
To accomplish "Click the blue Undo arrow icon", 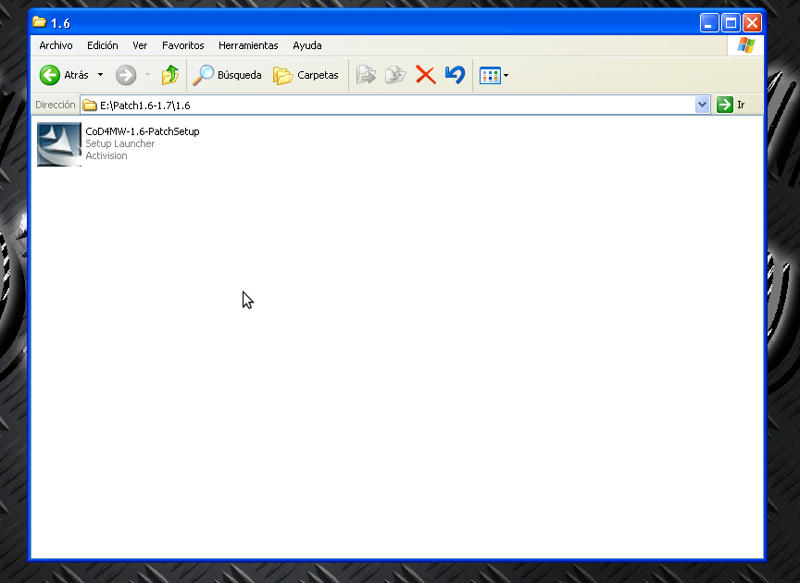I will tap(455, 75).
